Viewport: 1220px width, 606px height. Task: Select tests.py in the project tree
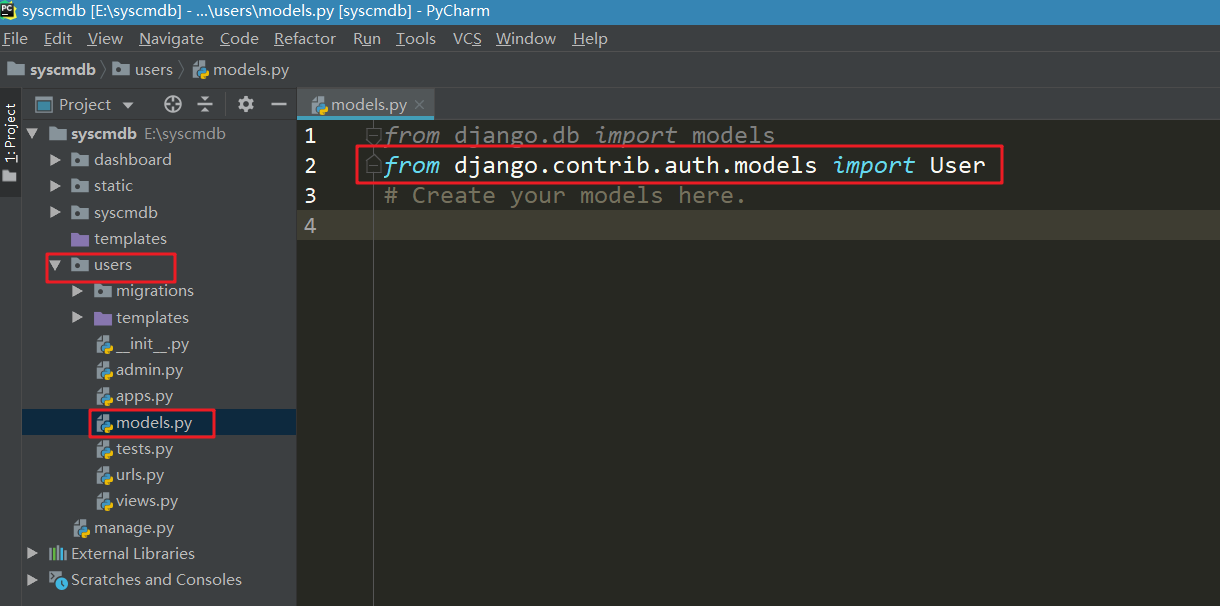click(x=145, y=449)
